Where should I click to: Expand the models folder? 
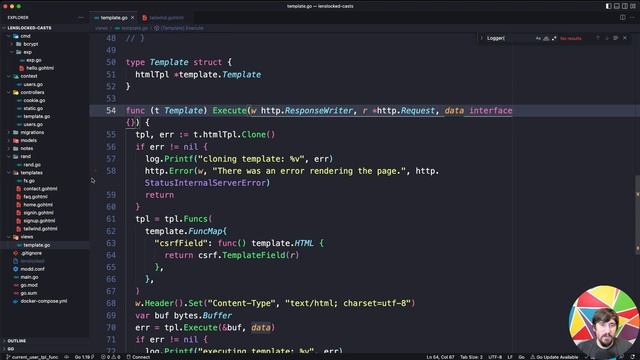[x=28, y=140]
